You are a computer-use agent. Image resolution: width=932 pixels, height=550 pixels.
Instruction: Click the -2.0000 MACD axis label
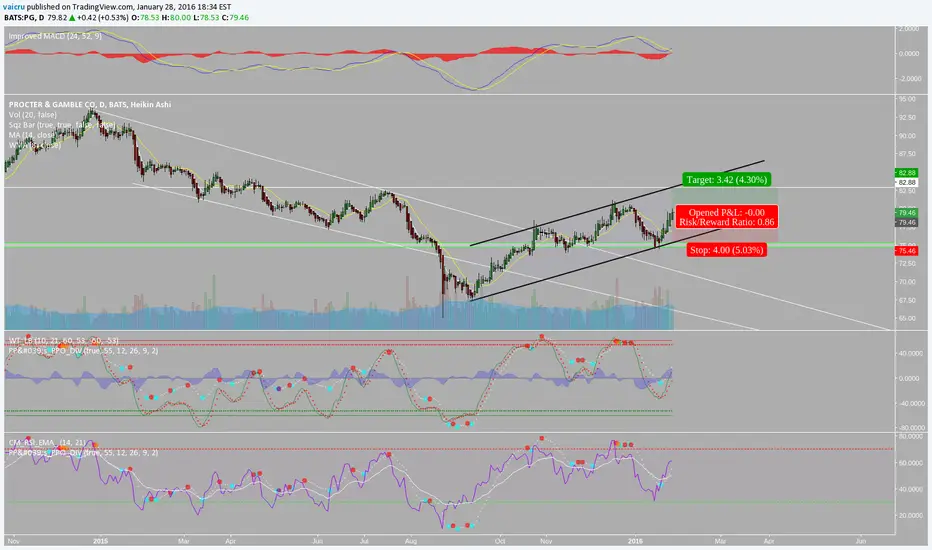click(x=909, y=78)
